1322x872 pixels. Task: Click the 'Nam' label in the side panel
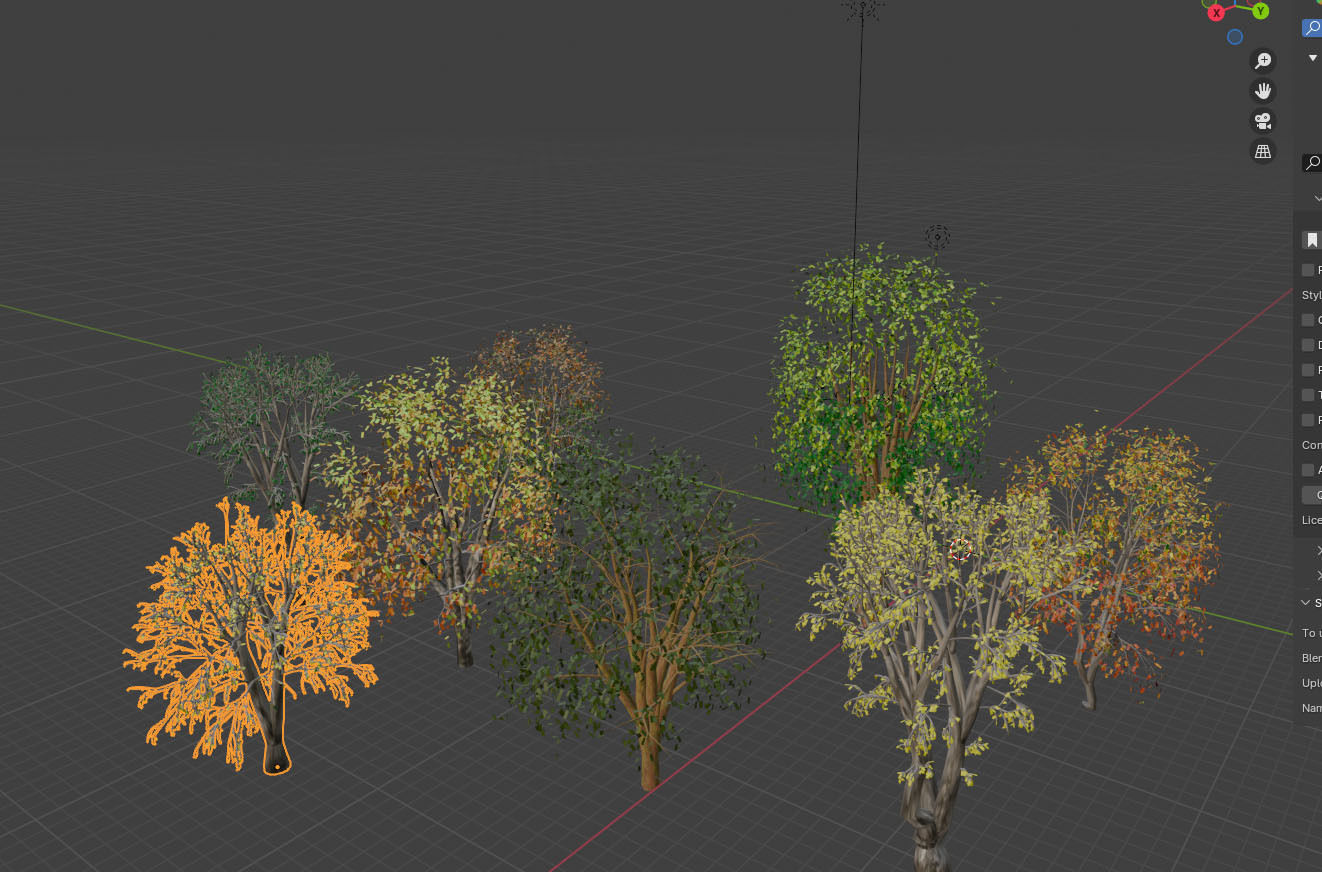click(x=1311, y=708)
